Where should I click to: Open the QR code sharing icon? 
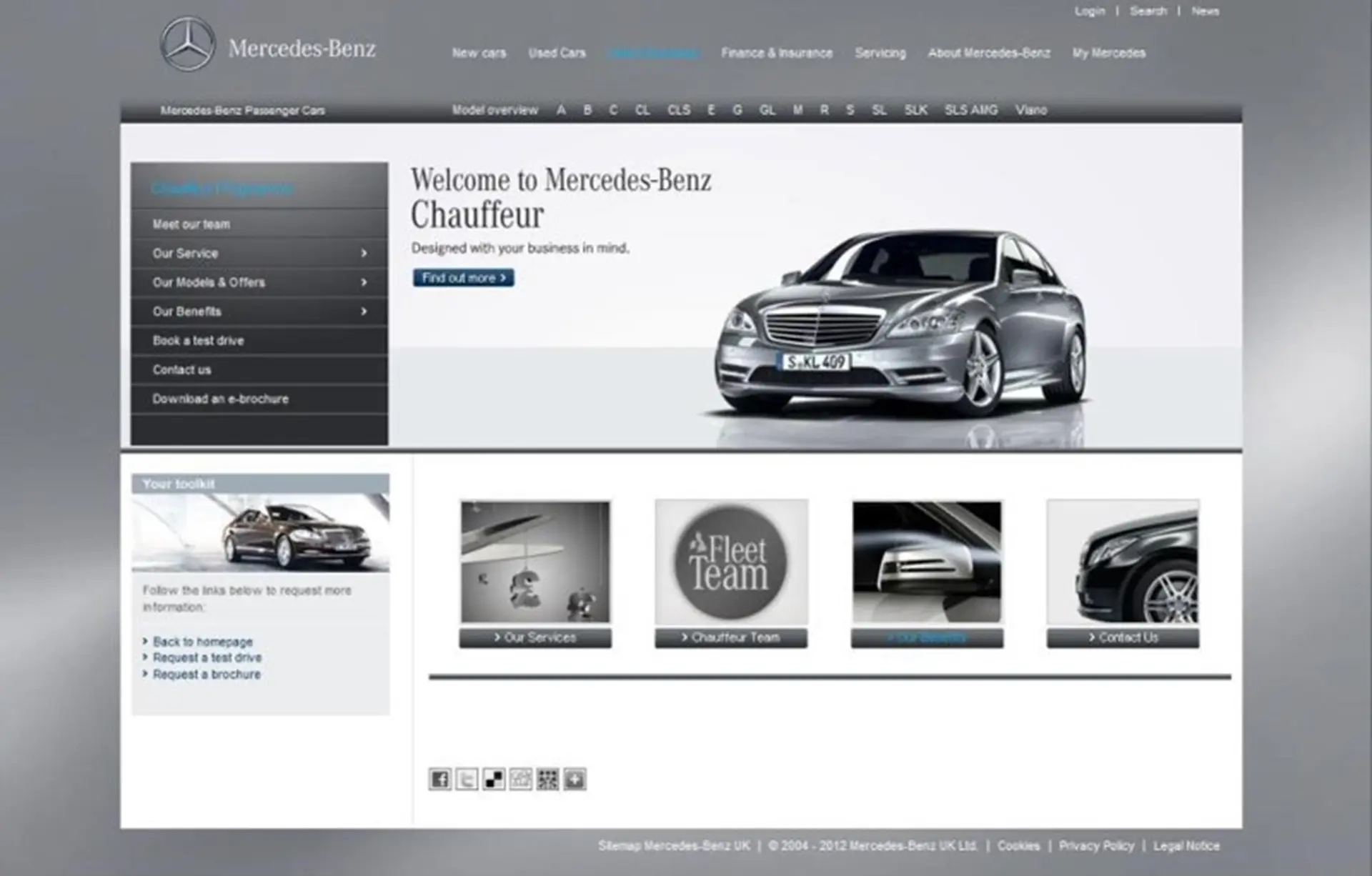[549, 781]
